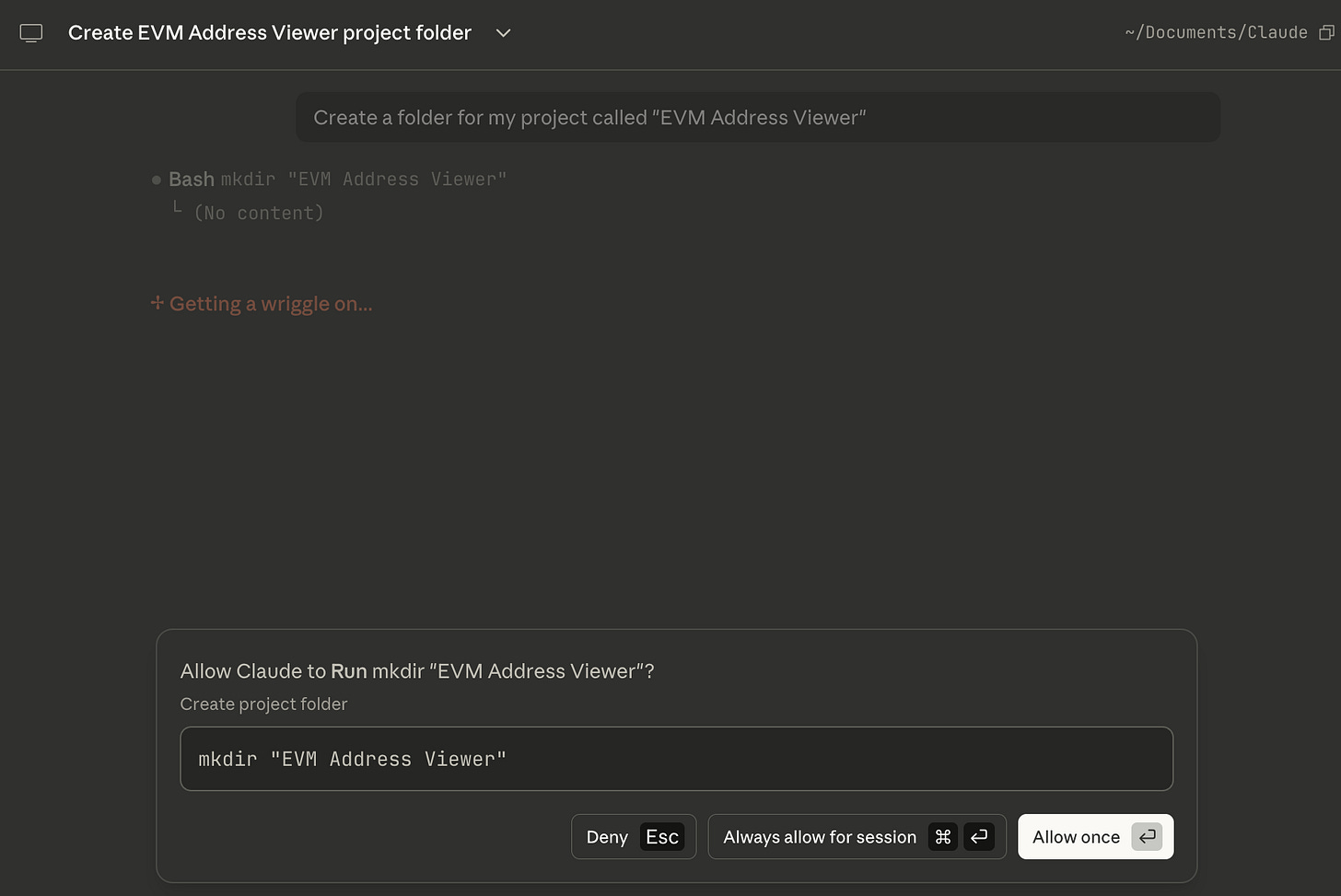Click the Allow Claude to Run mkdir prompt heading

(417, 671)
